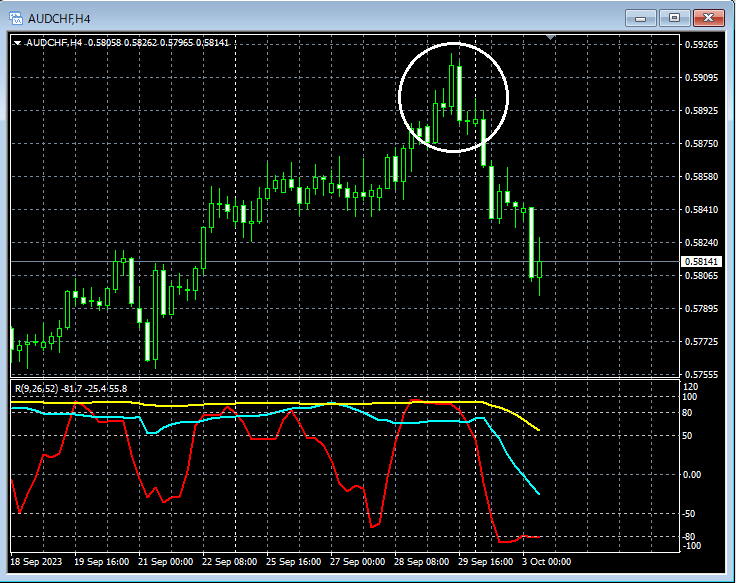Click the 0.58750 price scale label

click(701, 143)
